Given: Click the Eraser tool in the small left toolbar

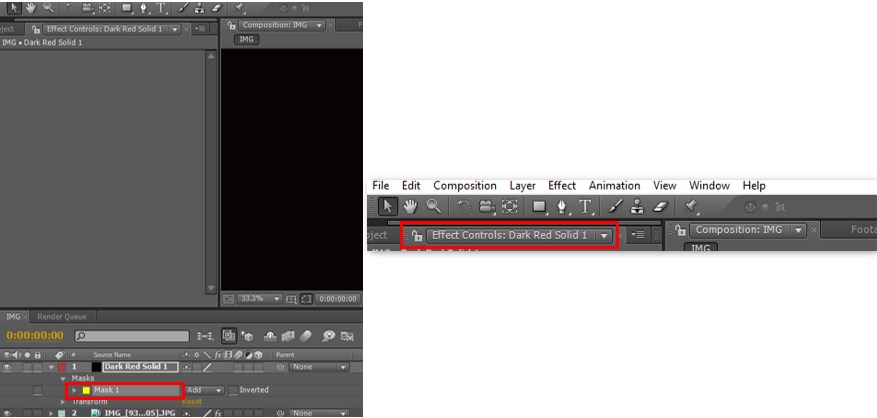Looking at the screenshot, I should (216, 8).
